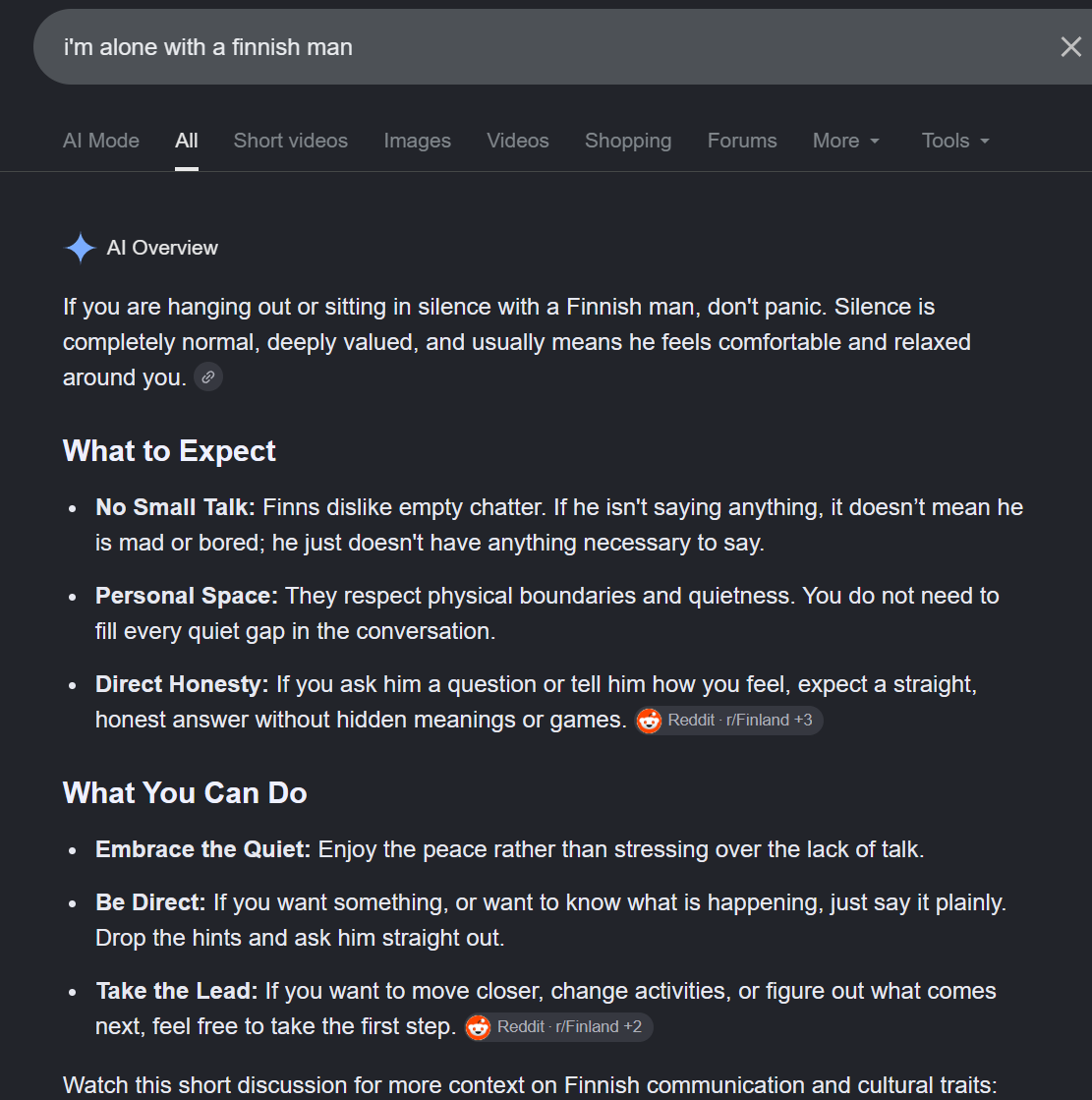This screenshot has width=1092, height=1100.
Task: Go to the Images tab
Action: click(418, 141)
